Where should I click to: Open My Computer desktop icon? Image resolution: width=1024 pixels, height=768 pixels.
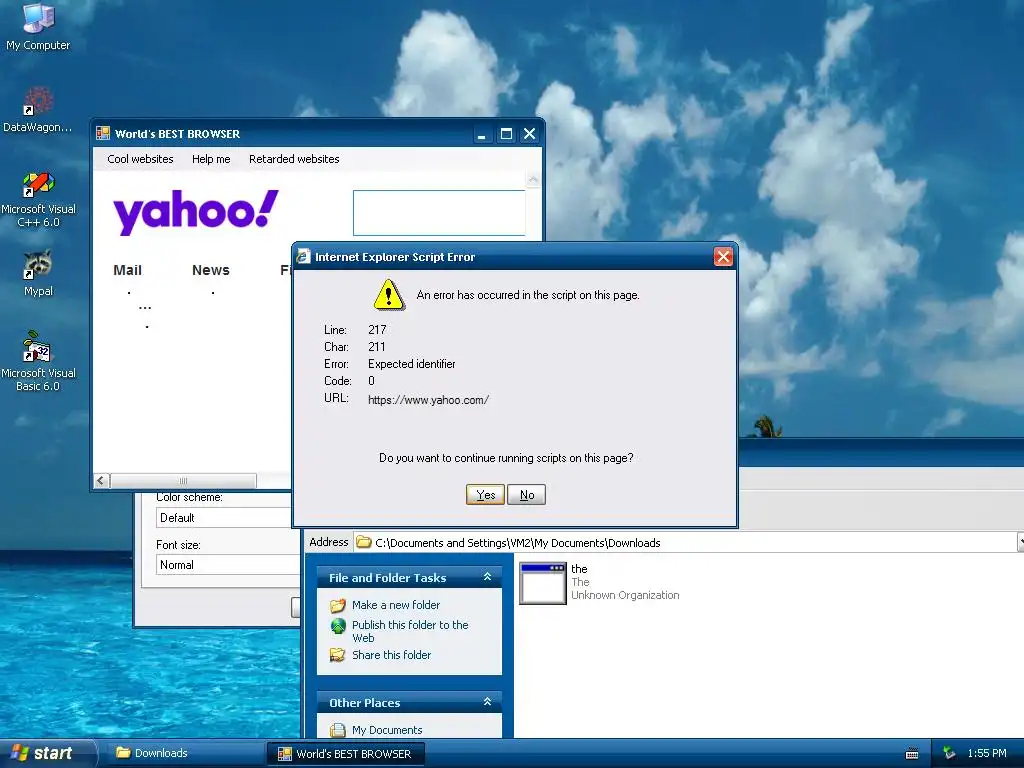pyautogui.click(x=38, y=27)
